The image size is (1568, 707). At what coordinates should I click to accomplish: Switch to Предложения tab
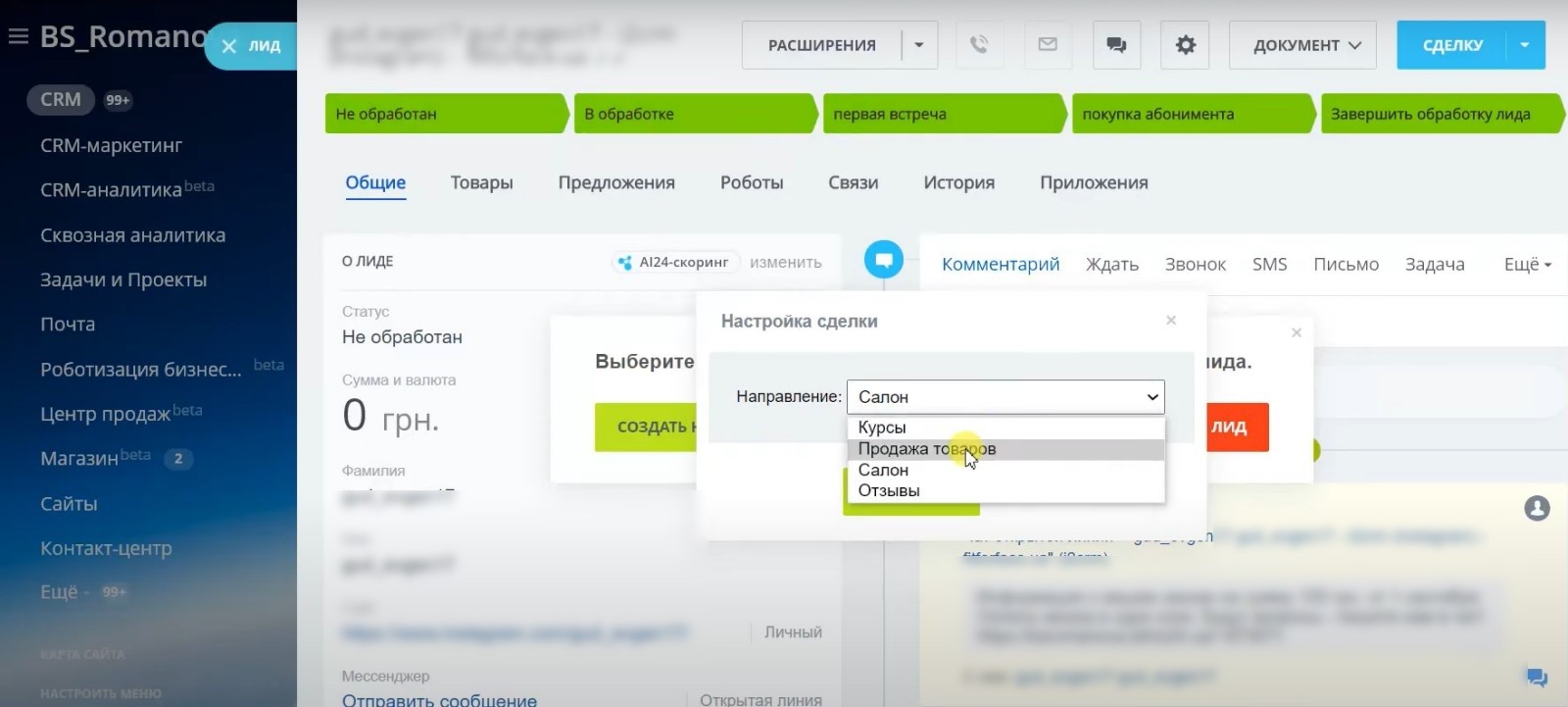pos(616,182)
